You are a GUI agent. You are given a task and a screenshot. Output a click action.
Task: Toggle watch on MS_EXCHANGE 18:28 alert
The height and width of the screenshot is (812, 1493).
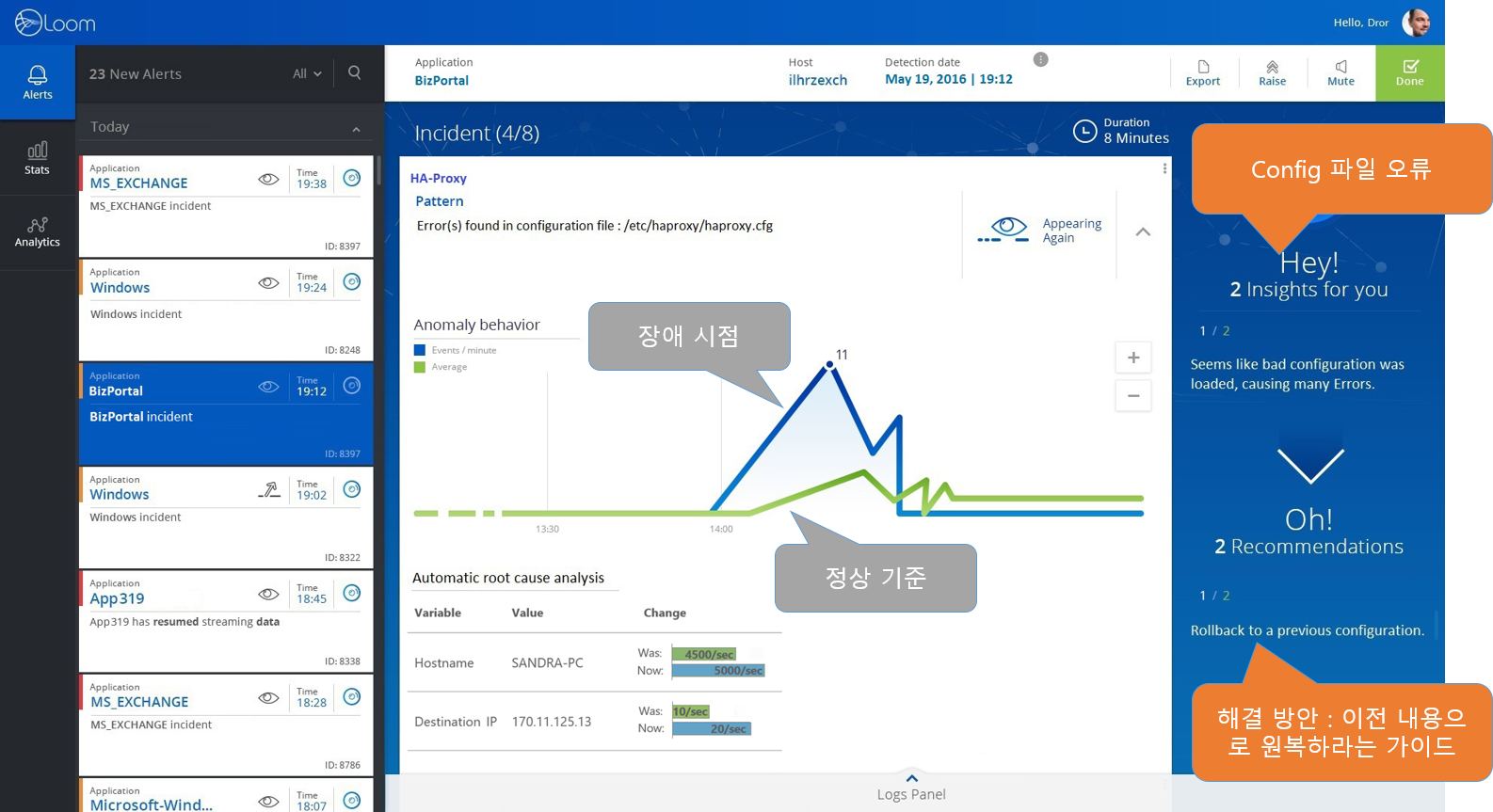coord(268,698)
